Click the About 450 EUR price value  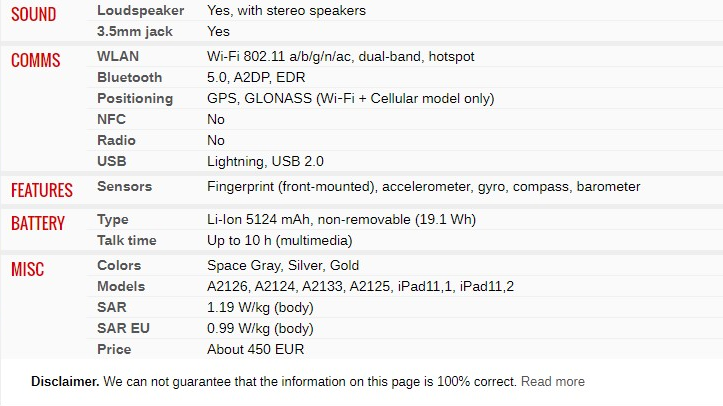[x=255, y=349]
